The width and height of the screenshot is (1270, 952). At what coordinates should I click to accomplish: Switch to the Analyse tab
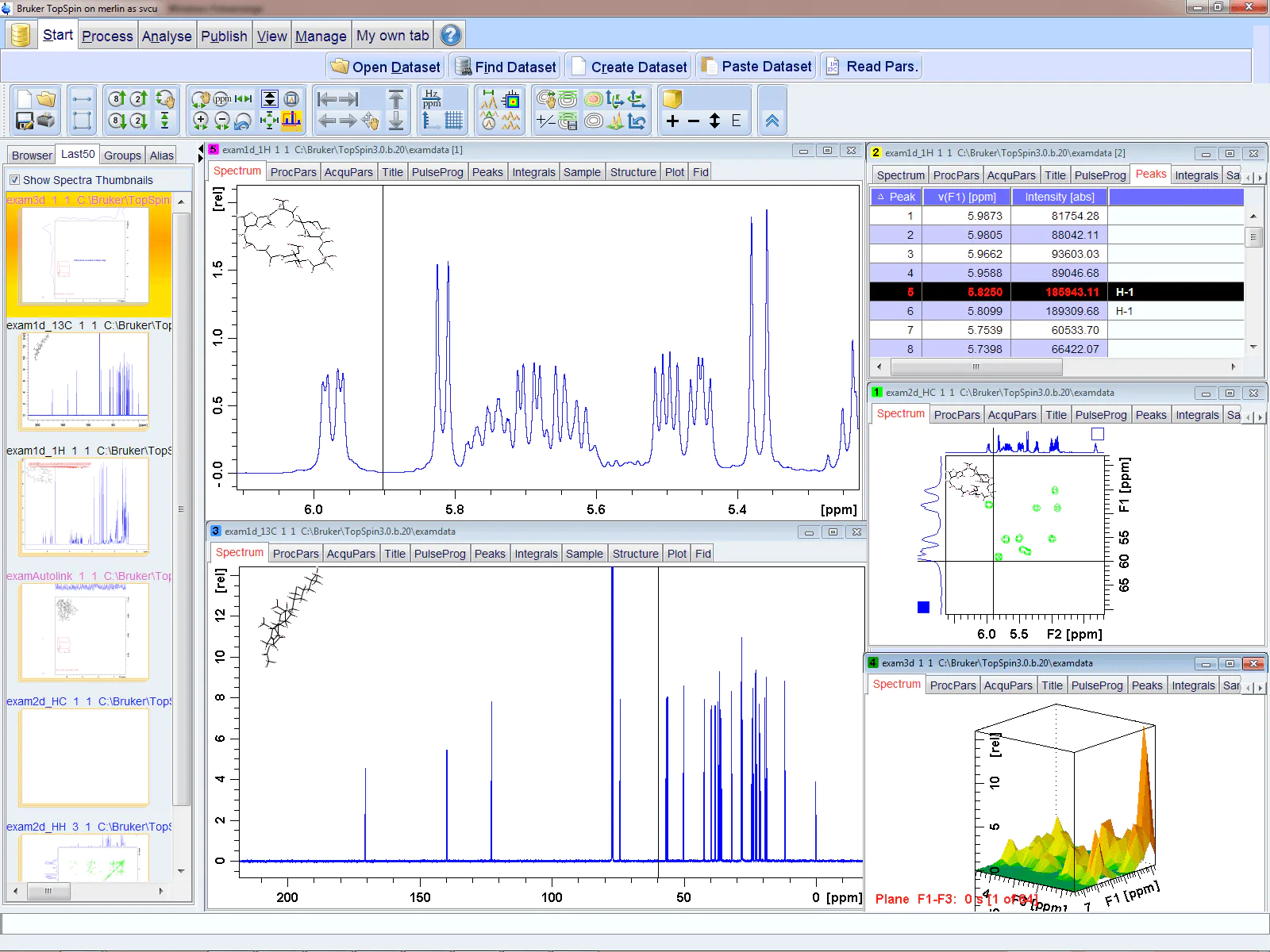(x=167, y=36)
